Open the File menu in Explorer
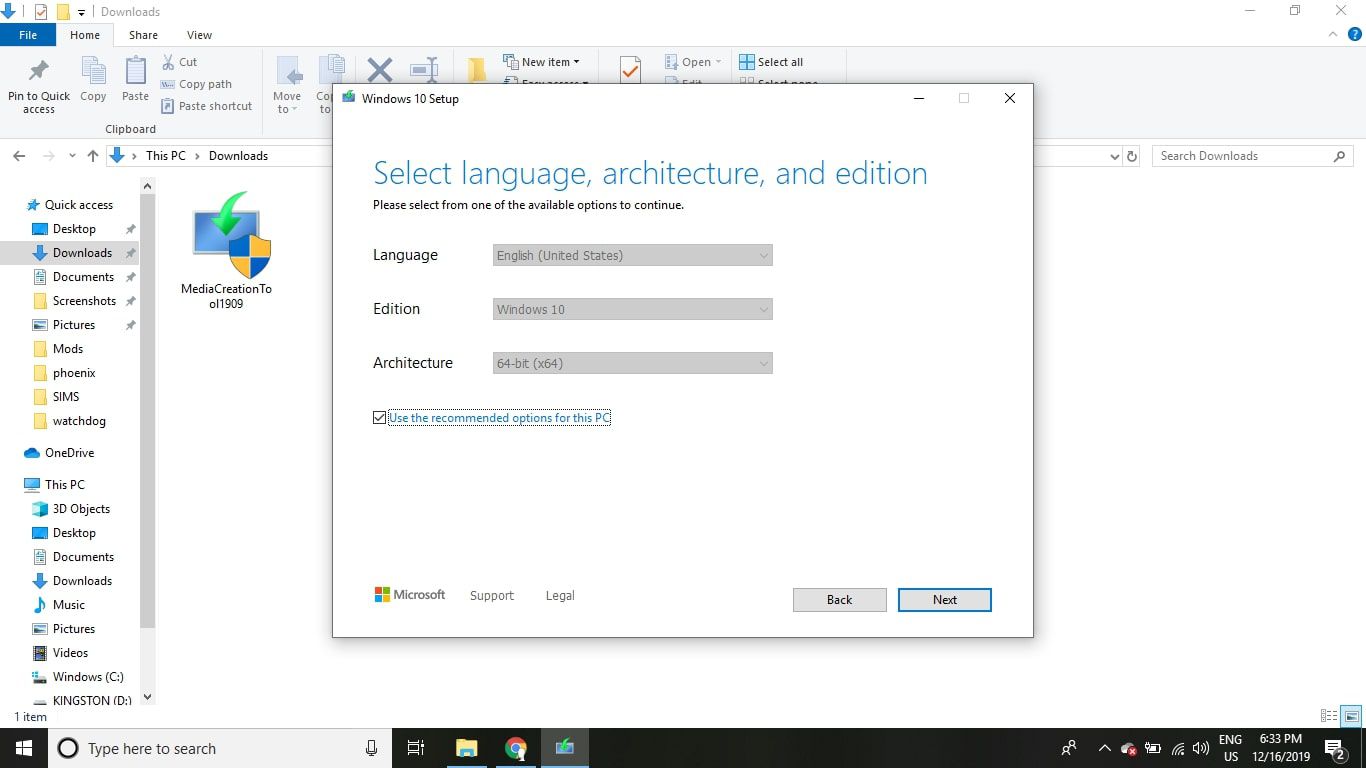The image size is (1366, 768). 28,35
